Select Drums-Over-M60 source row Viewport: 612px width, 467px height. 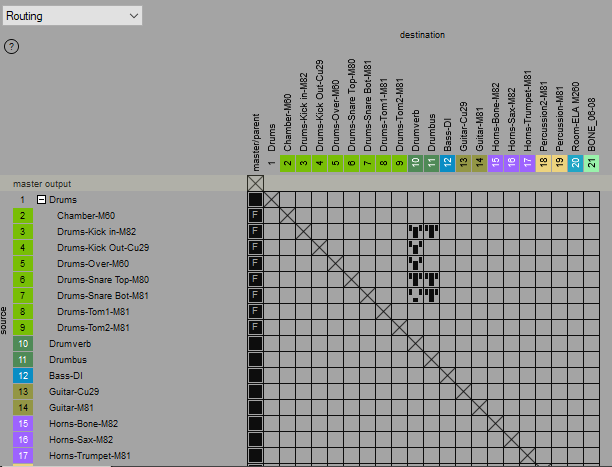click(x=93, y=264)
